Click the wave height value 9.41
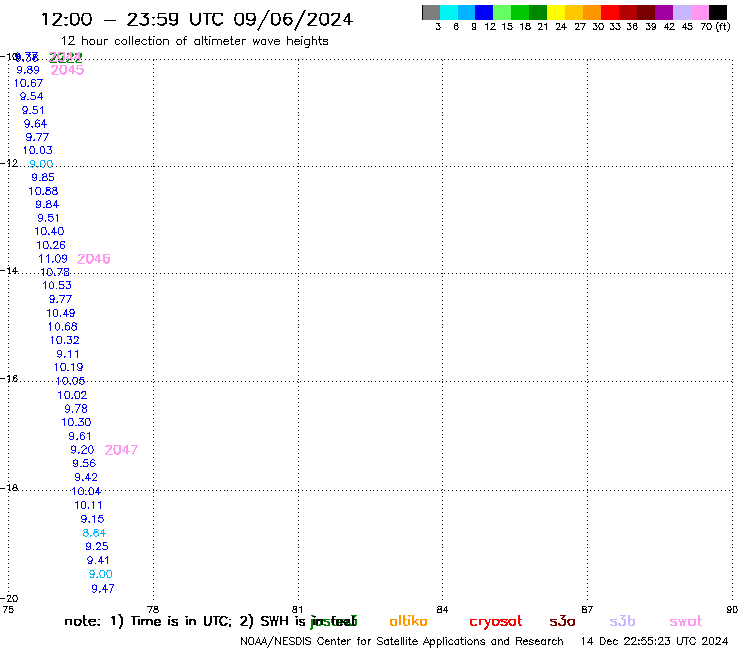The width and height of the screenshot is (740, 650). 98,560
